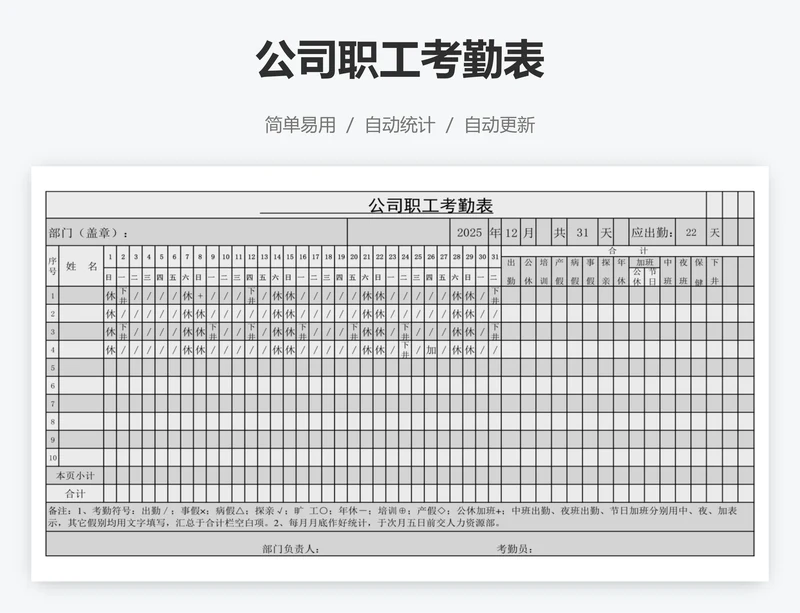Click the tagline text 自动更新

pos(499,125)
